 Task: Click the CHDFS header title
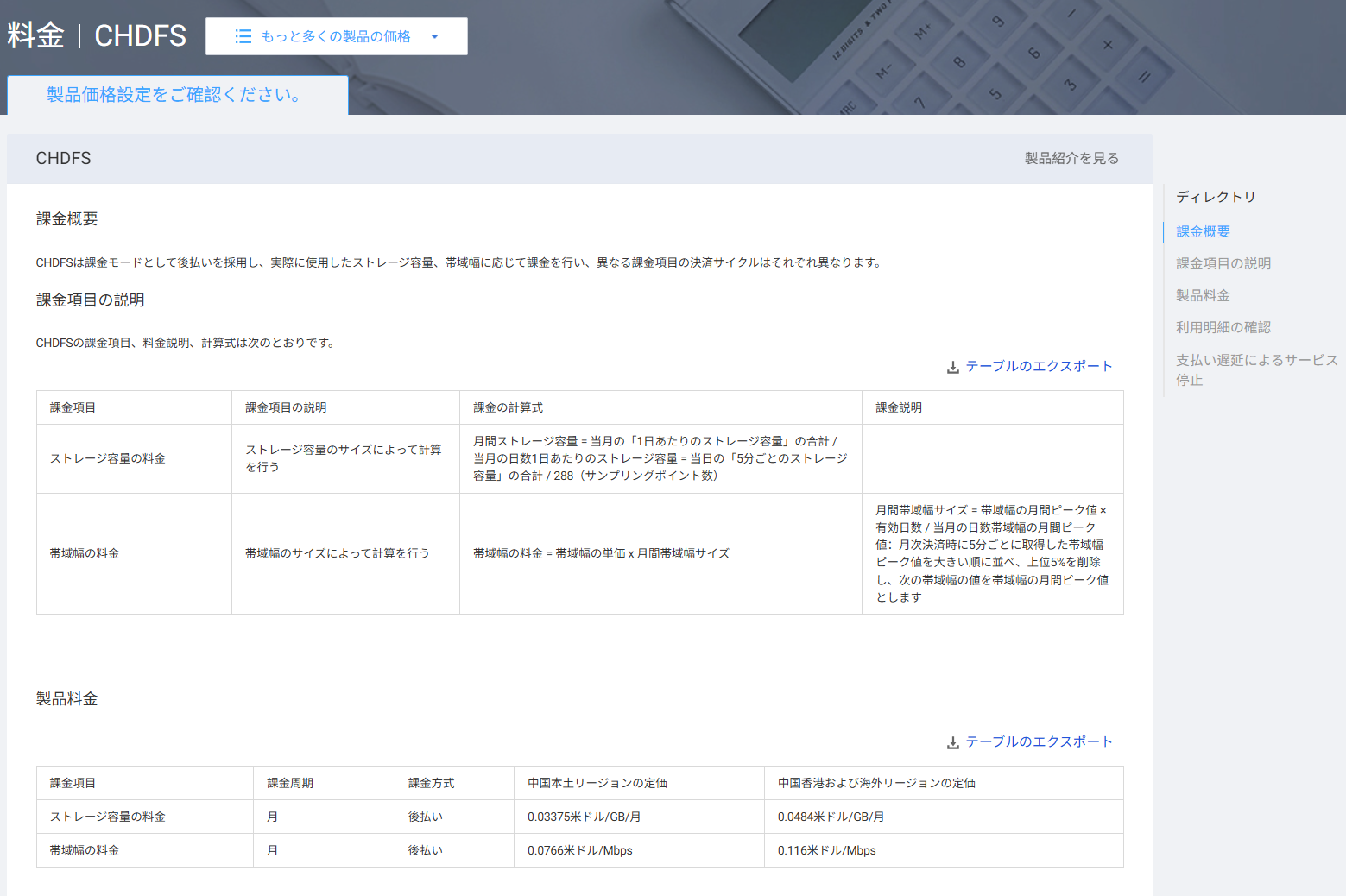[140, 35]
